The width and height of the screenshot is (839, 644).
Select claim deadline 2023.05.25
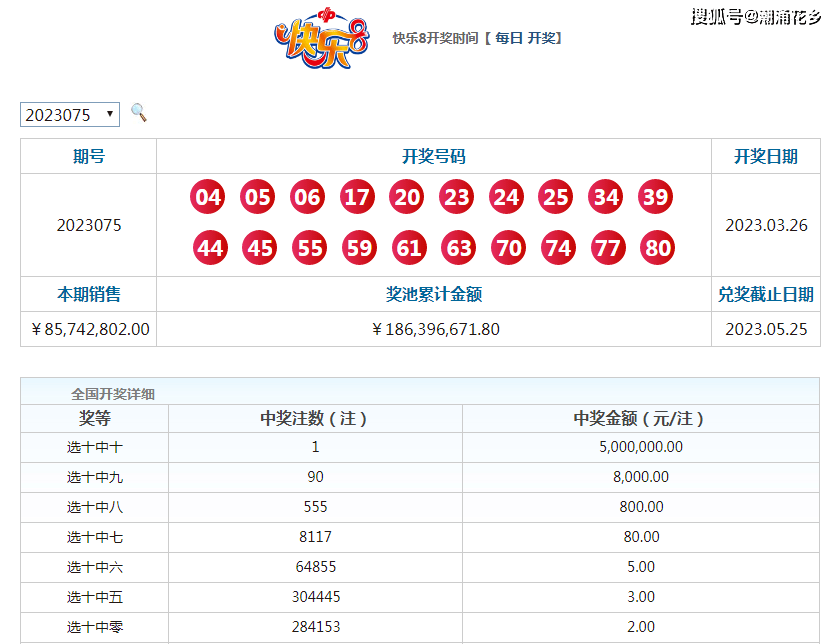coord(766,329)
